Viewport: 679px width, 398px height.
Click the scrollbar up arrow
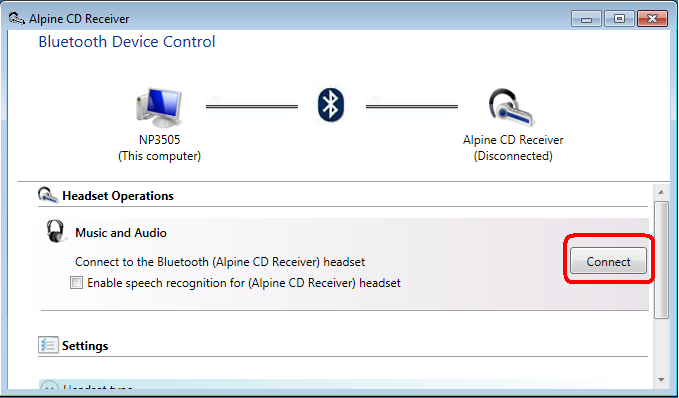[661, 192]
